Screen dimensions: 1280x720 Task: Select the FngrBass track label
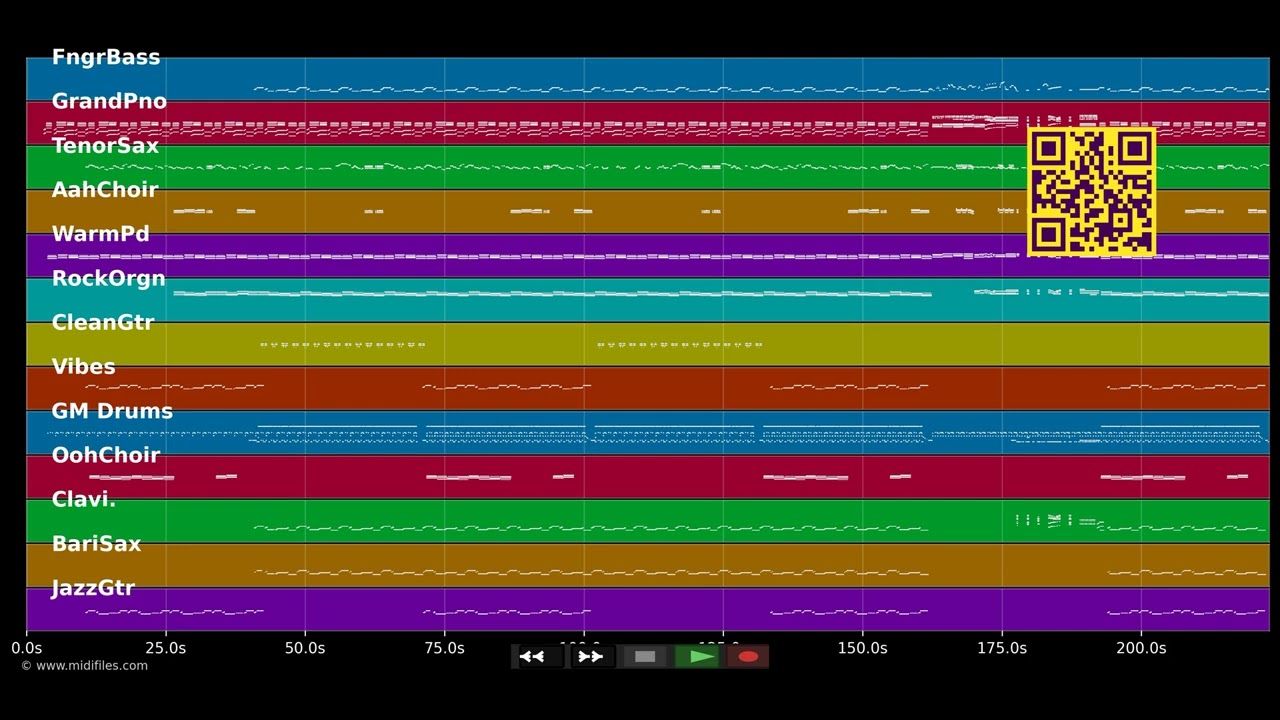(106, 57)
